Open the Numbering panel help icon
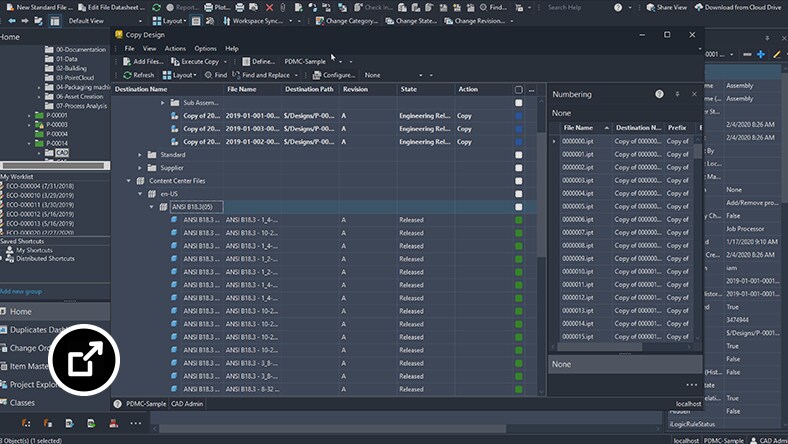 pos(659,94)
